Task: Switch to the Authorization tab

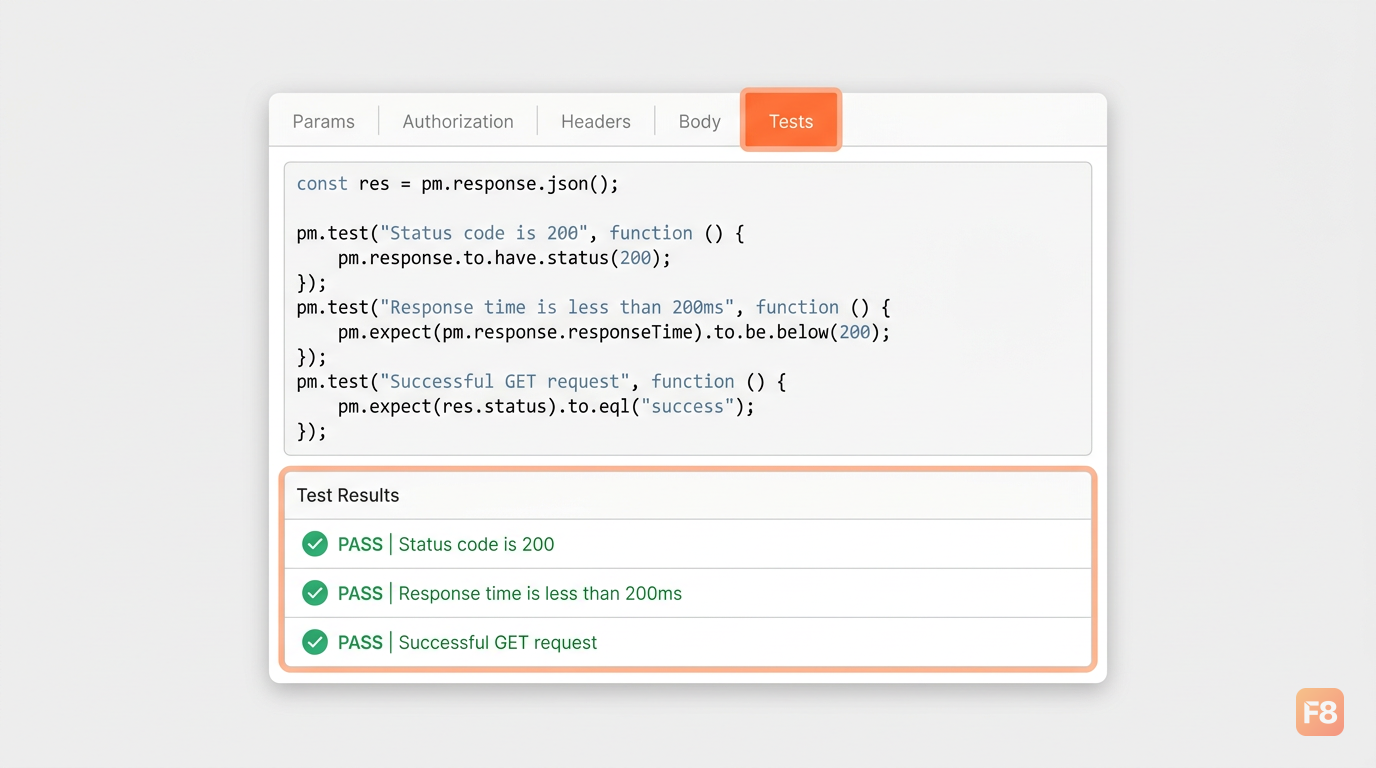Action: coord(458,121)
